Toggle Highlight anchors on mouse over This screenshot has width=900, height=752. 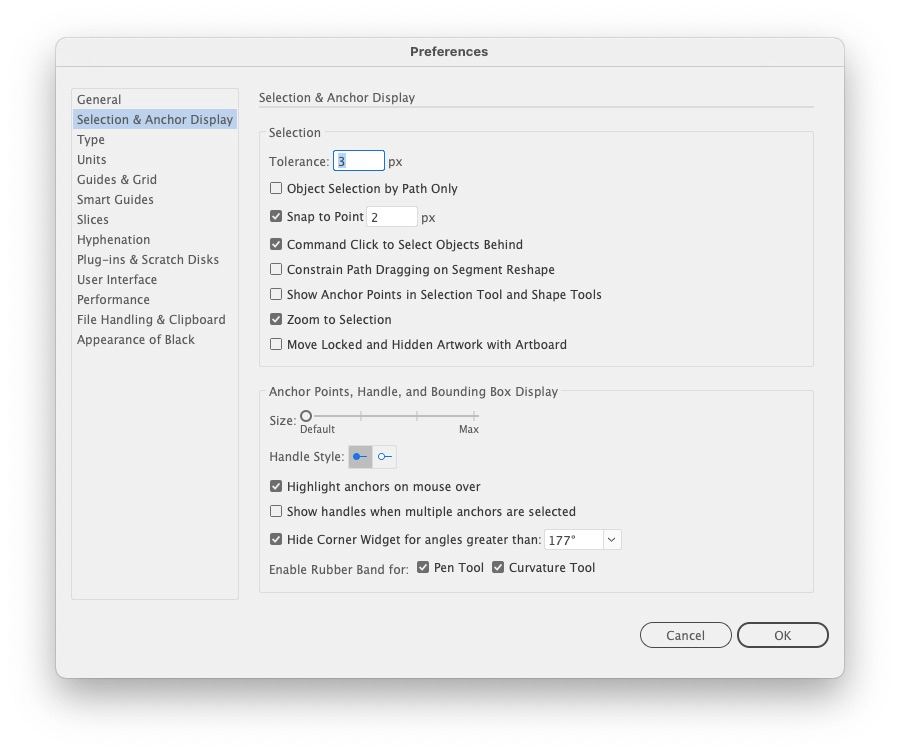pos(276,486)
